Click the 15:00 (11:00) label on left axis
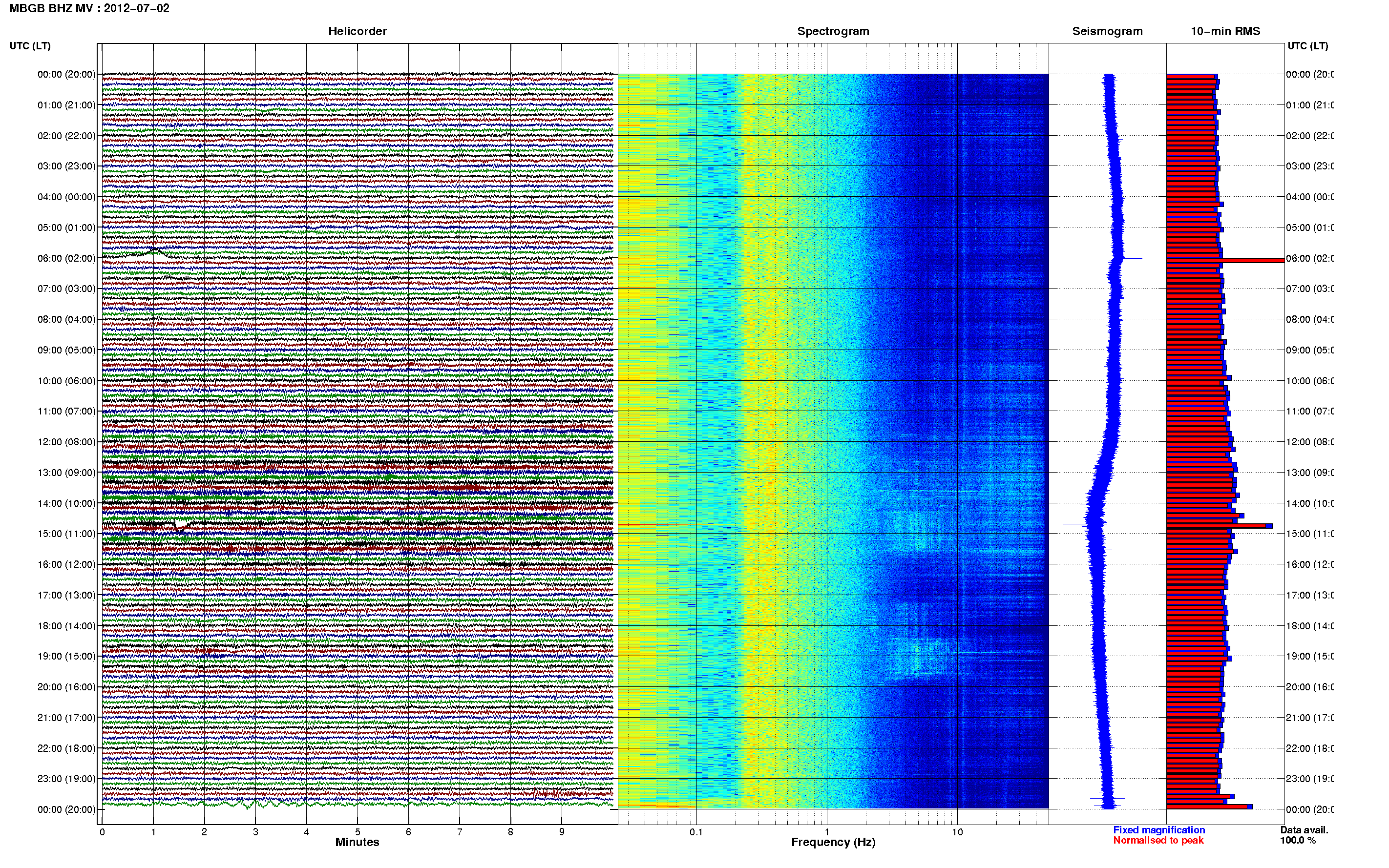Screen dimensions: 1389x868 (66, 533)
